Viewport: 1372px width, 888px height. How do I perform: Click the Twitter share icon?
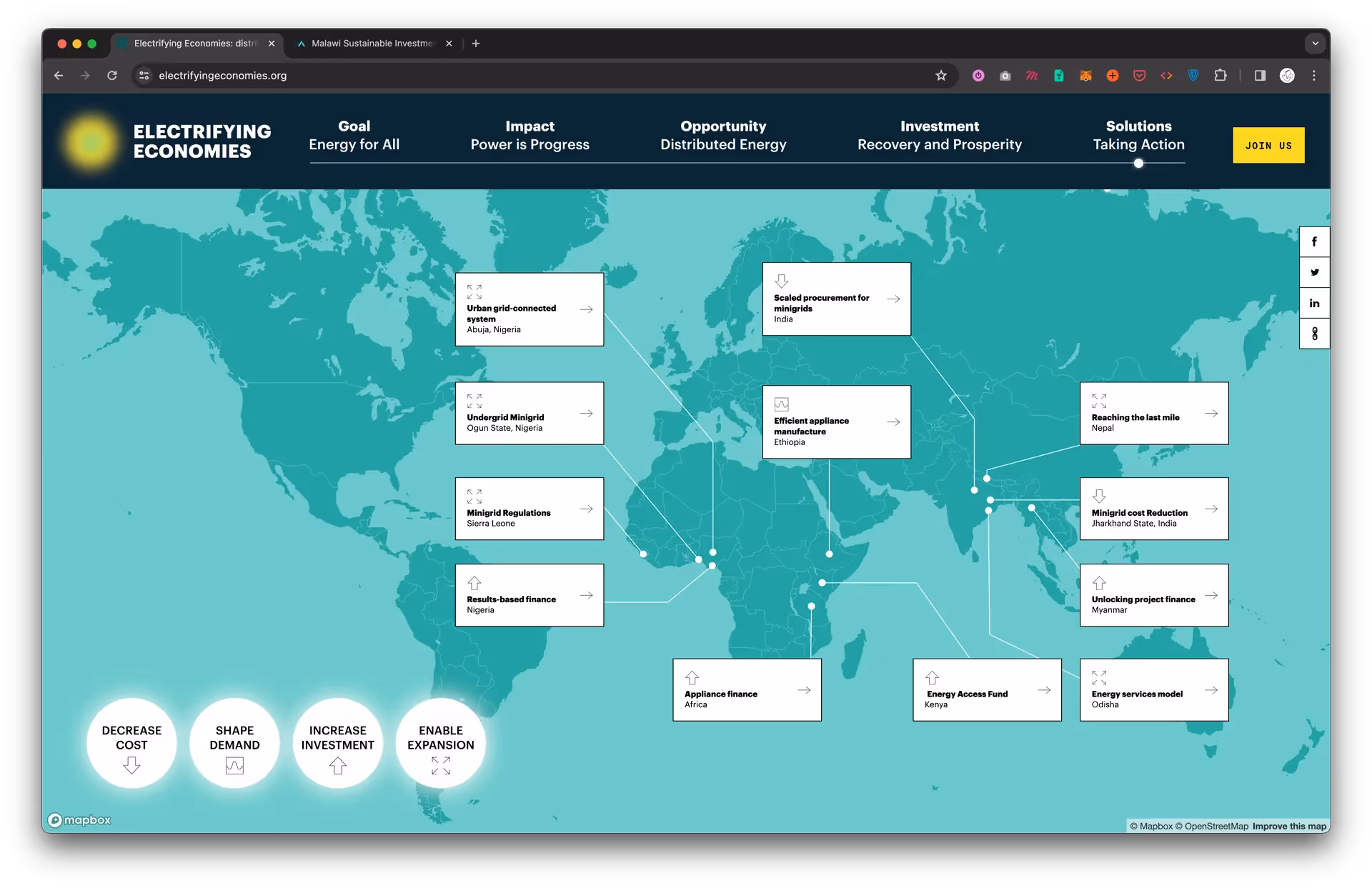point(1313,272)
